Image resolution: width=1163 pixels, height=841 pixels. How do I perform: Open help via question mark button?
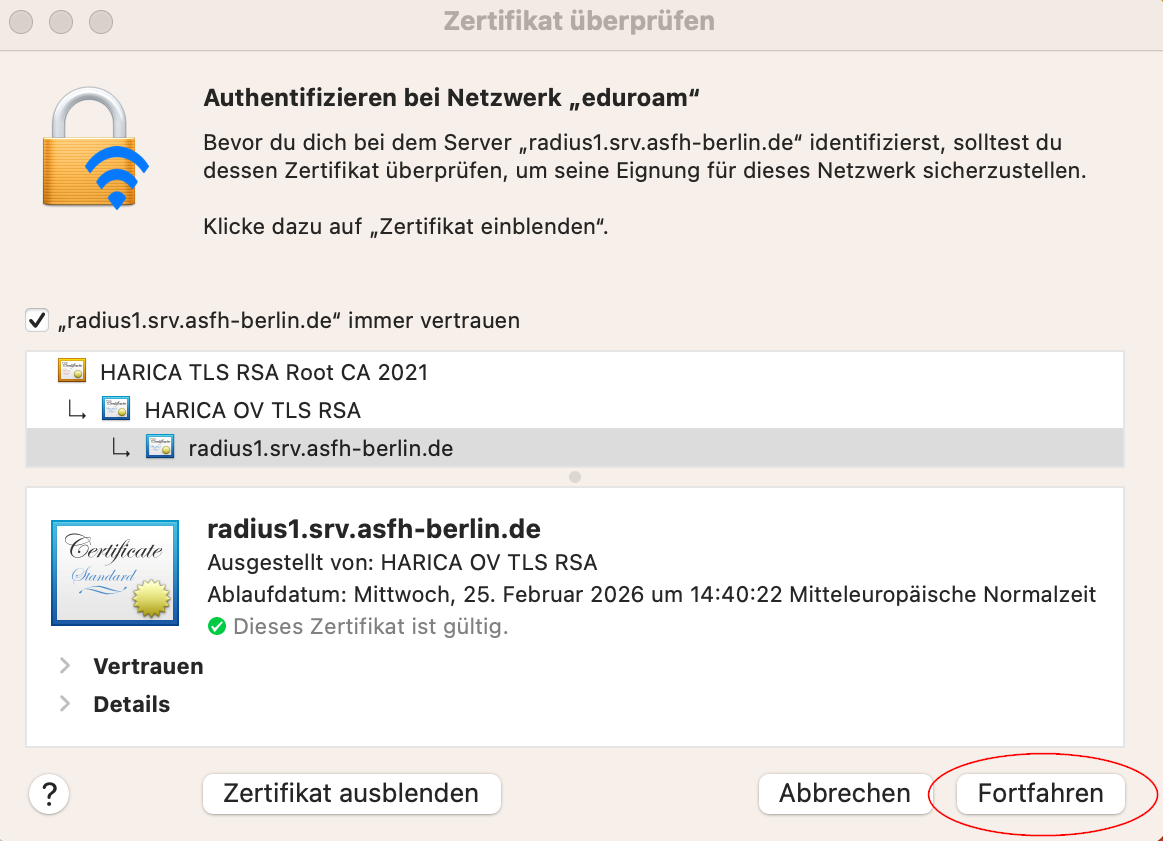pos(49,794)
